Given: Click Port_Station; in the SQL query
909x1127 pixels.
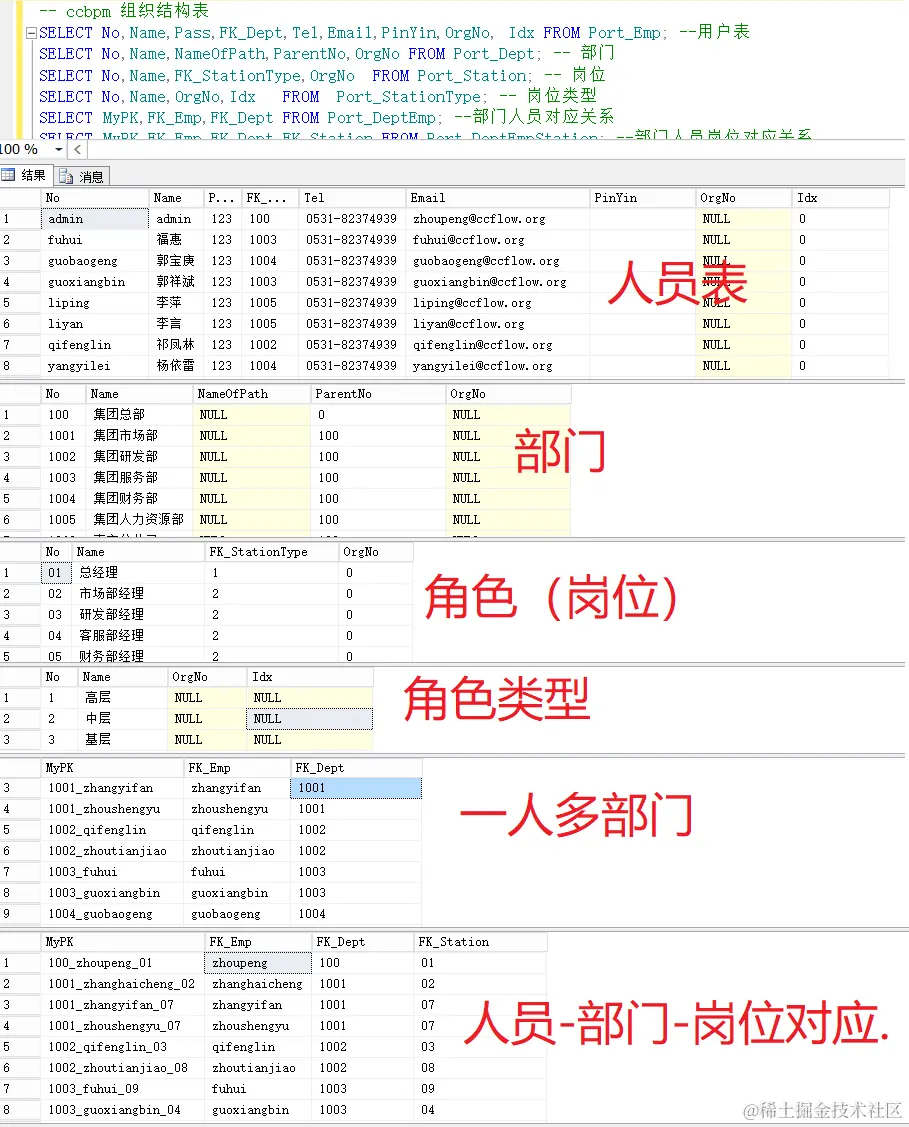Looking at the screenshot, I should tap(475, 76).
